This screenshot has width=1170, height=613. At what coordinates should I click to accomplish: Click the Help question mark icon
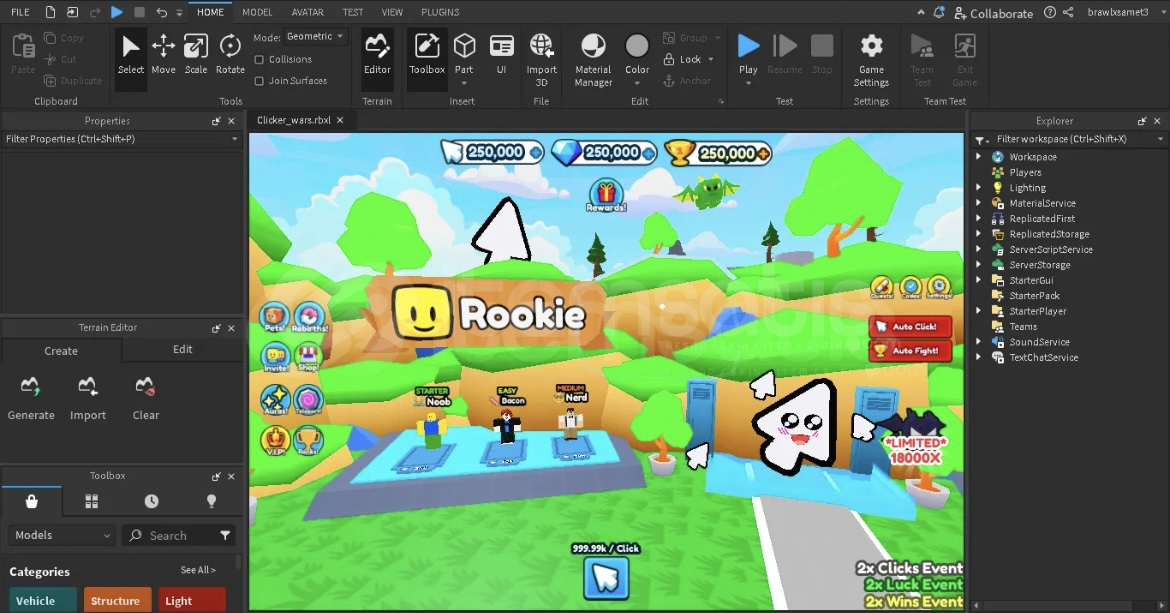(1049, 13)
